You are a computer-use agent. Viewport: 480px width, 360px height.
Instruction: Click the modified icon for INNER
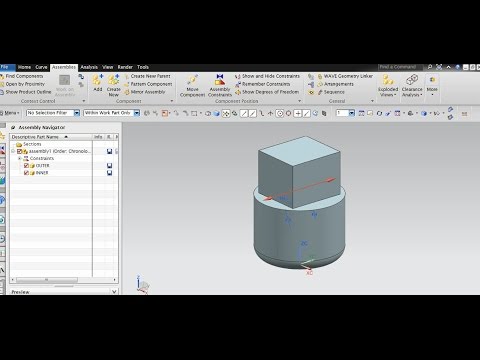(x=109, y=173)
